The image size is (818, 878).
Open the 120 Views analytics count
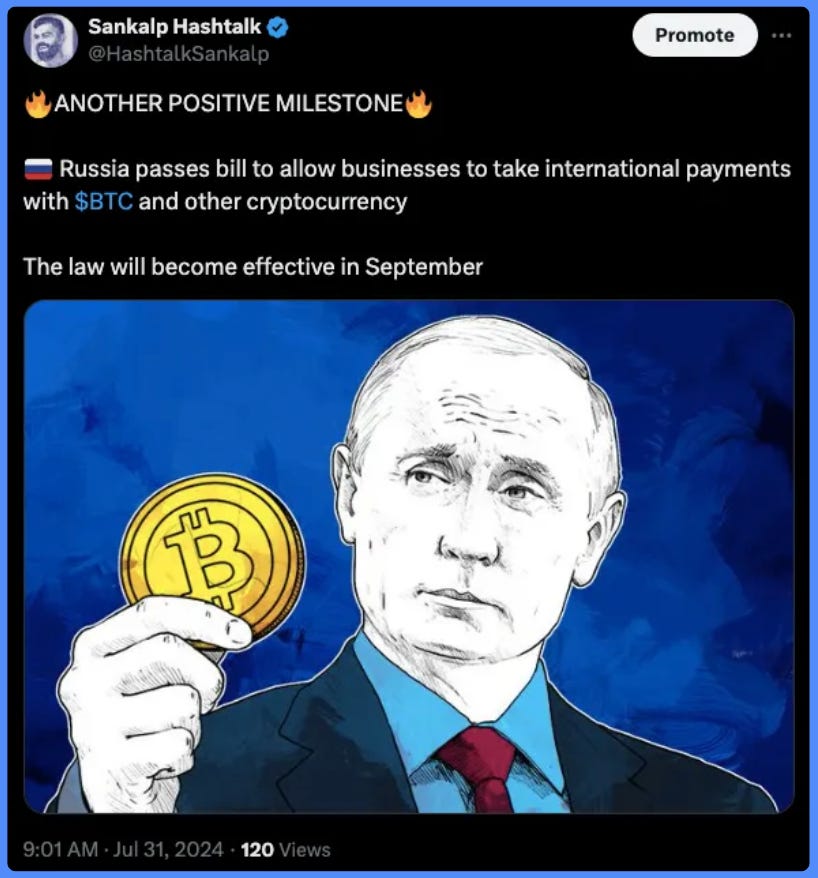(286, 850)
